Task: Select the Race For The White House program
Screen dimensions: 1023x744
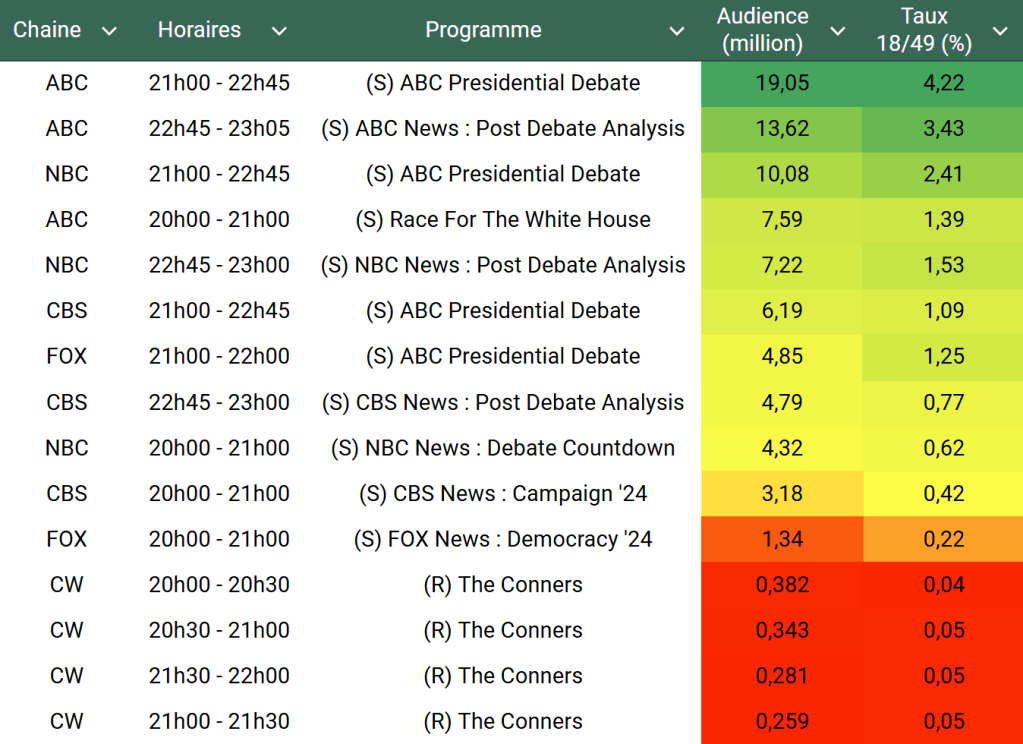Action: (x=503, y=220)
